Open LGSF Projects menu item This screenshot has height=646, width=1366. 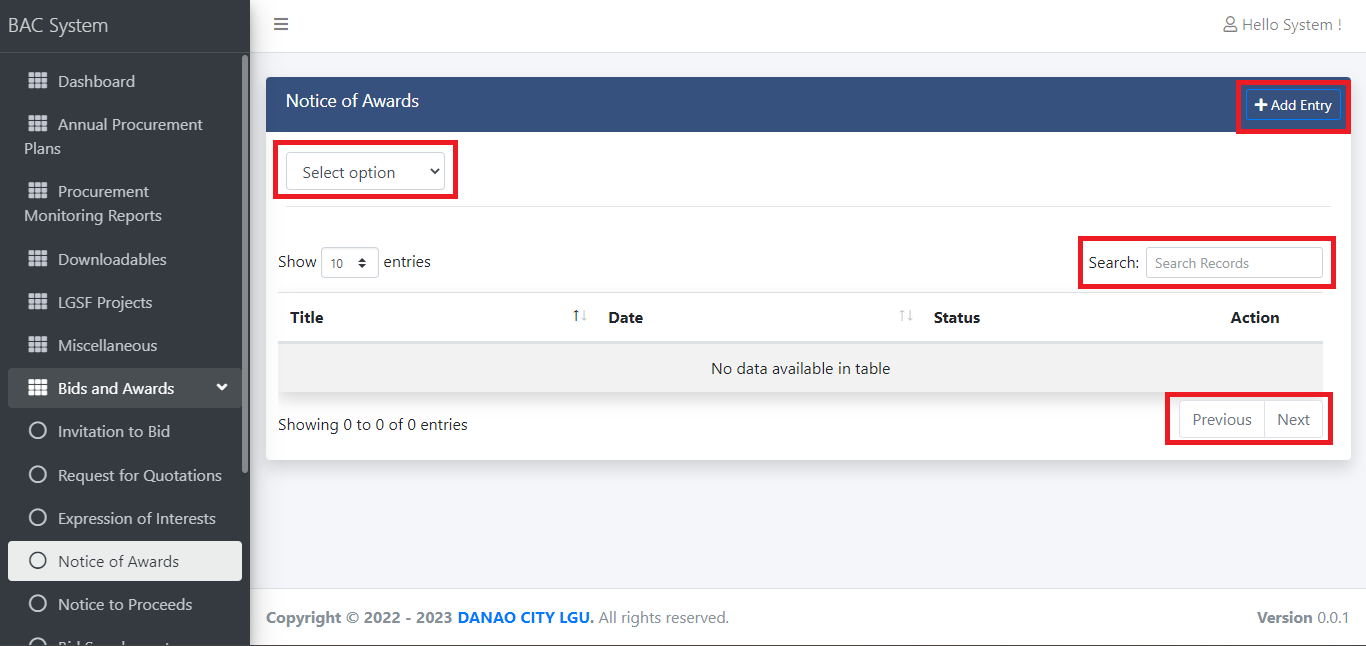125,302
